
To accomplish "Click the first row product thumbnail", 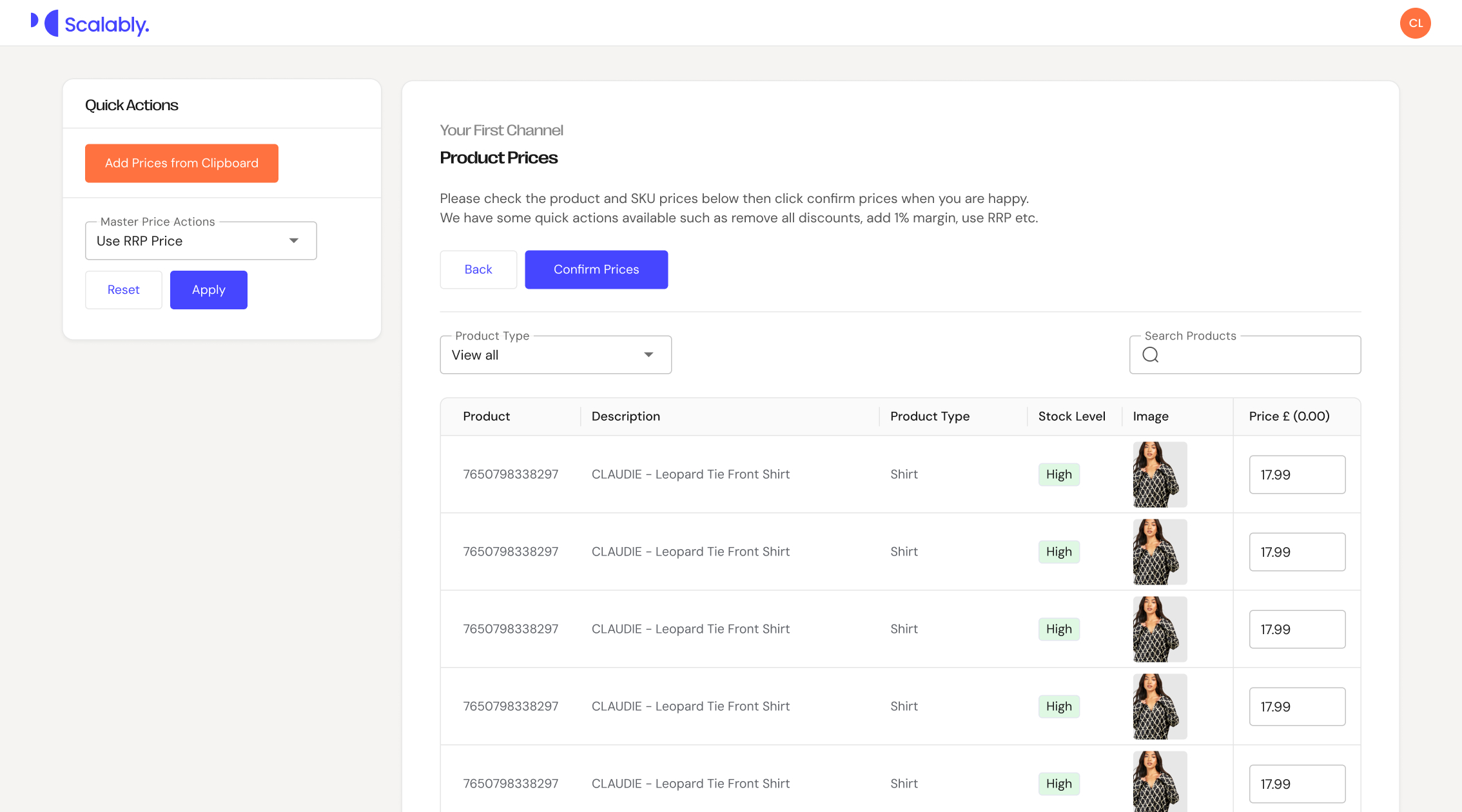I will (1159, 474).
